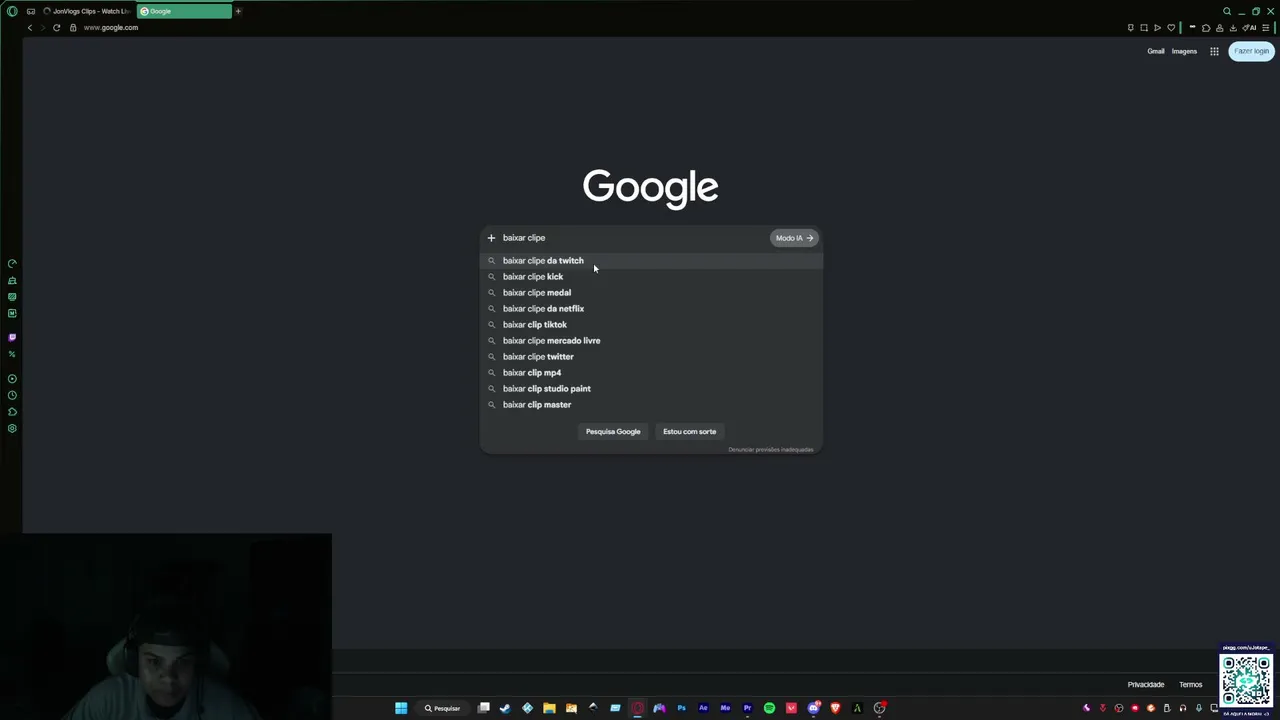The width and height of the screenshot is (1280, 720).
Task: Click the taskbar Pesquisar search box
Action: (442, 708)
